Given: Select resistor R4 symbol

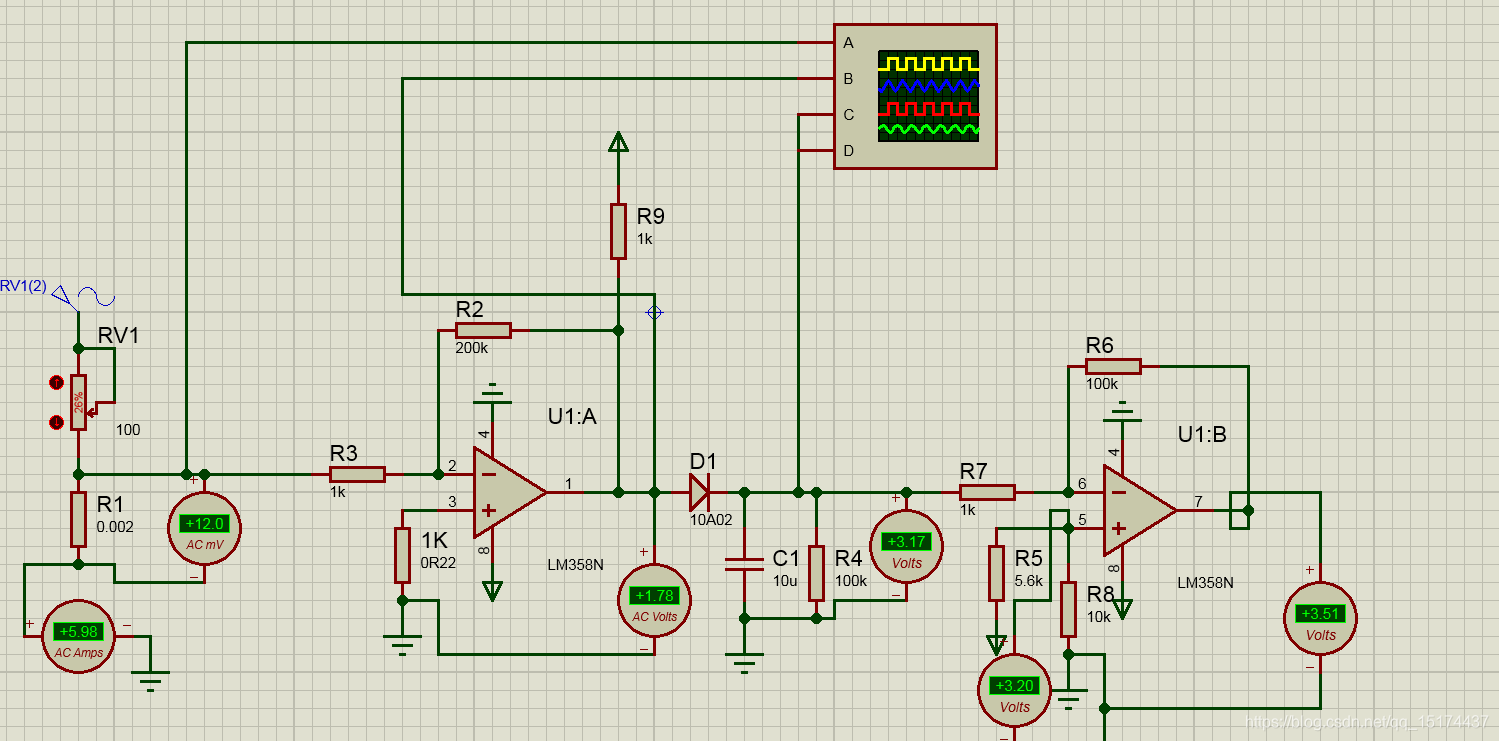Looking at the screenshot, I should 816,573.
